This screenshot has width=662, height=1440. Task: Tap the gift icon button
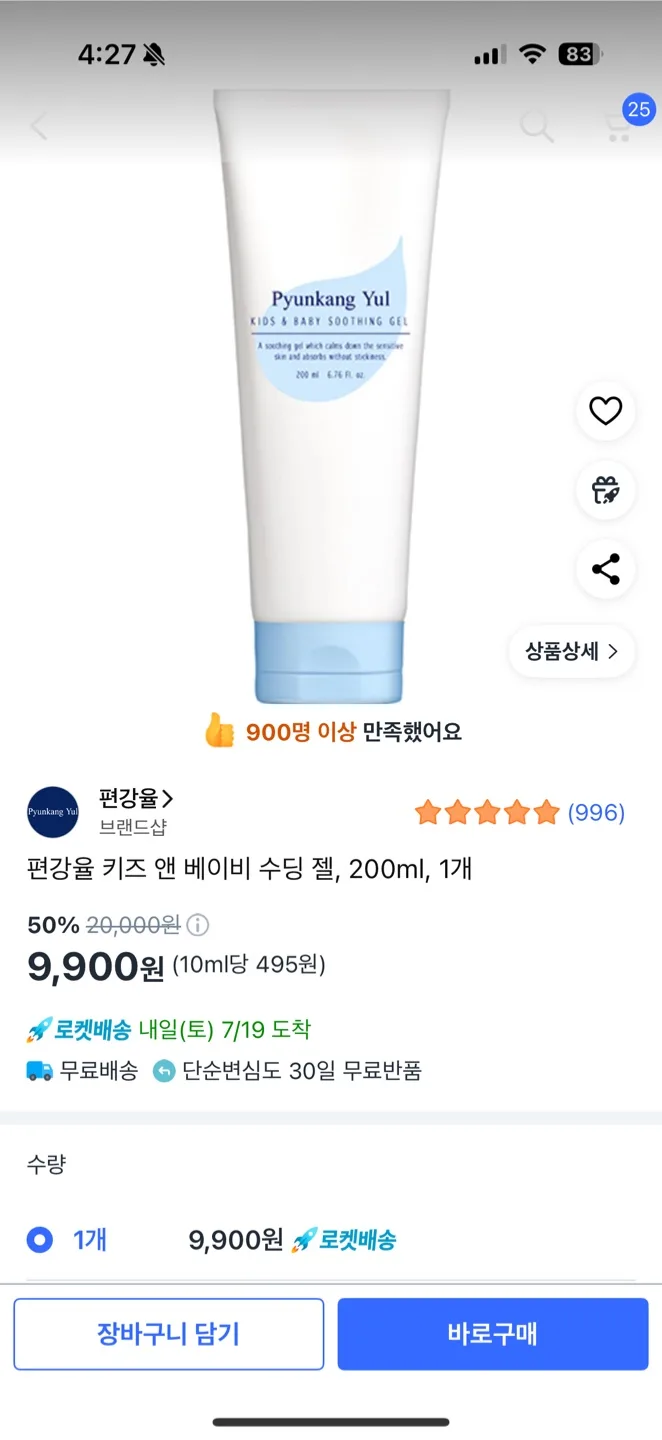(x=605, y=490)
